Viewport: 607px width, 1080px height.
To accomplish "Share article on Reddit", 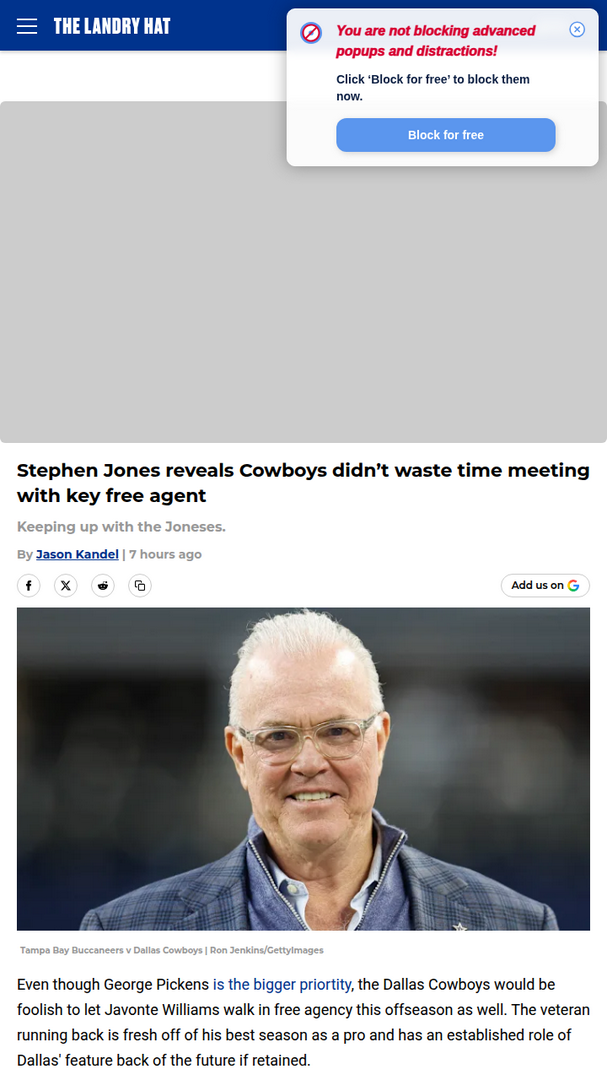I will point(103,585).
